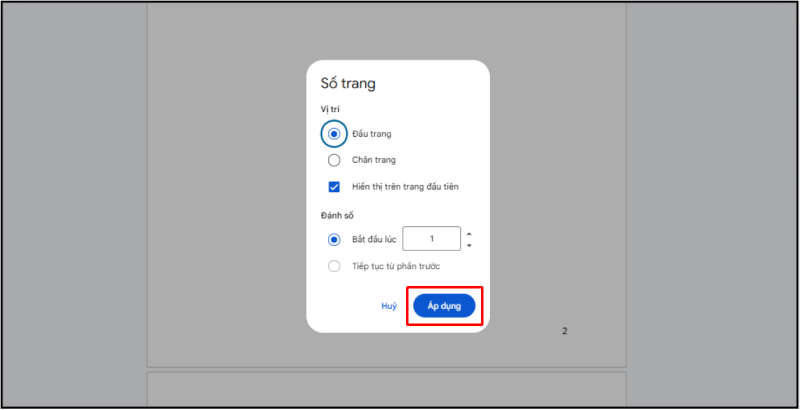Click the page number "2" on the document
800x410 pixels.
[x=564, y=331]
